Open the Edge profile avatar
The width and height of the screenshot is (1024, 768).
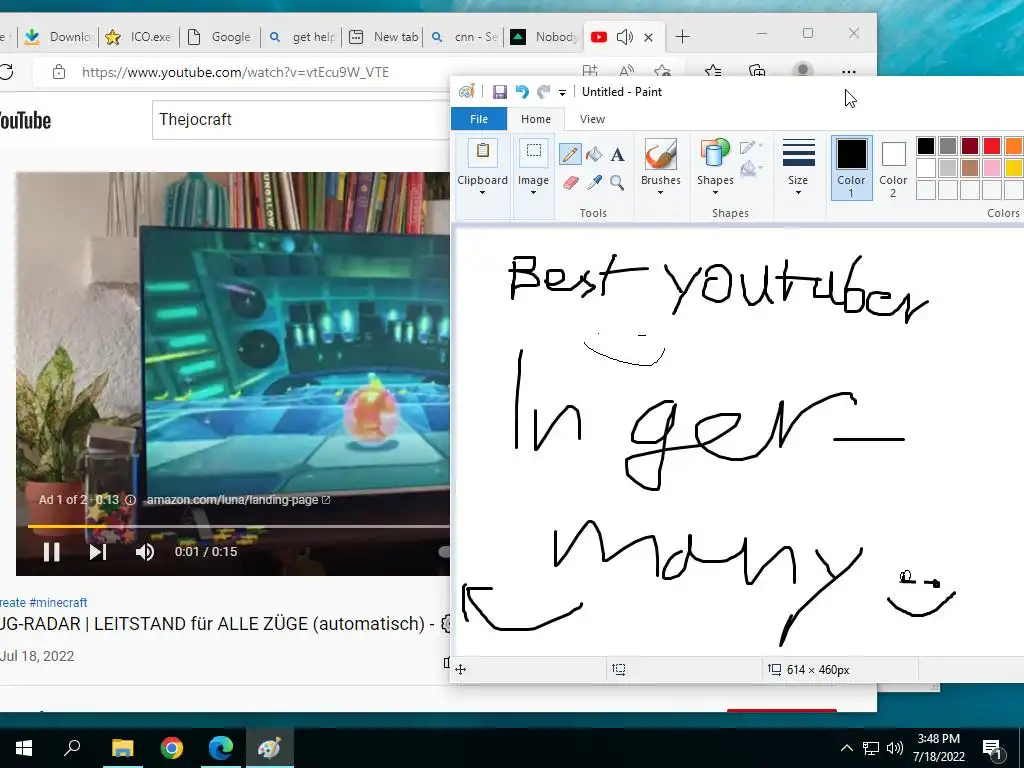pos(803,71)
